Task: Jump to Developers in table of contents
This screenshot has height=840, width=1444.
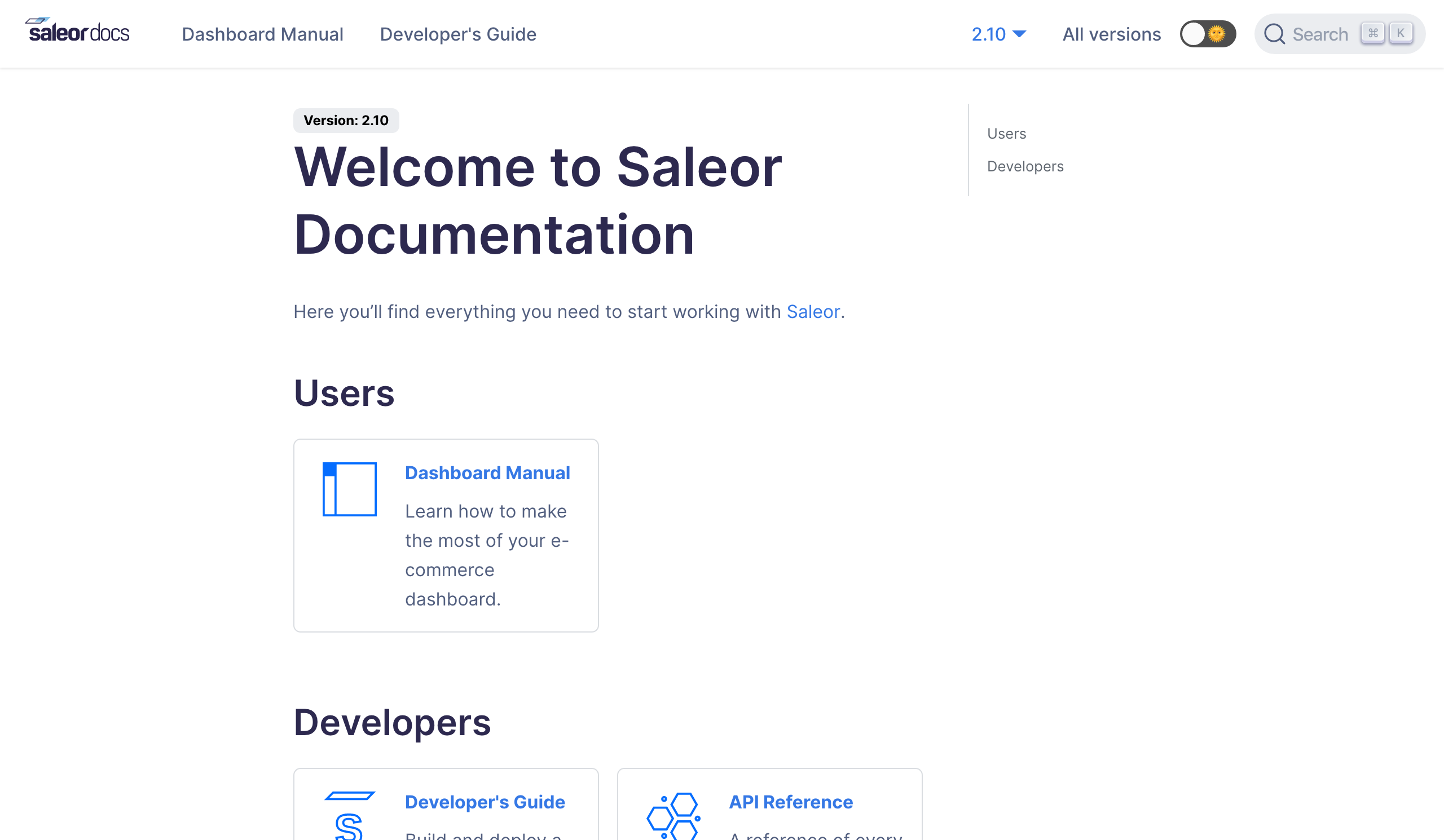Action: pyautogui.click(x=1025, y=166)
